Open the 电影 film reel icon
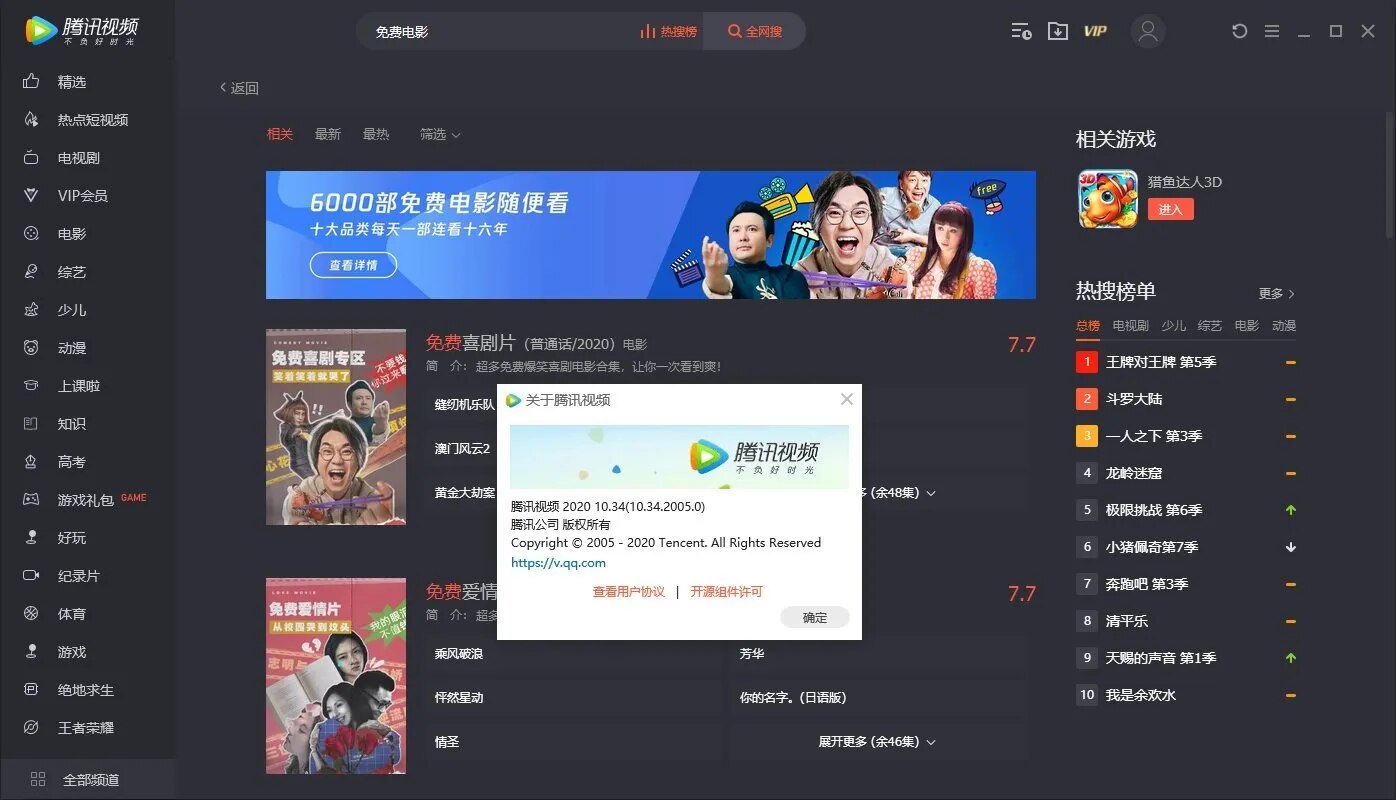 (31, 234)
